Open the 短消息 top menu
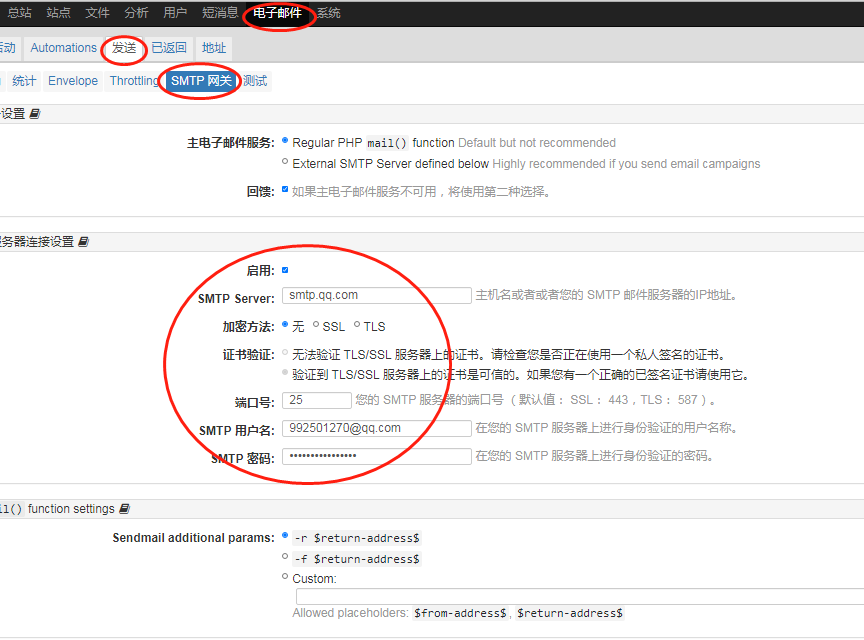Screen dimensions: 864x640 tap(220, 13)
